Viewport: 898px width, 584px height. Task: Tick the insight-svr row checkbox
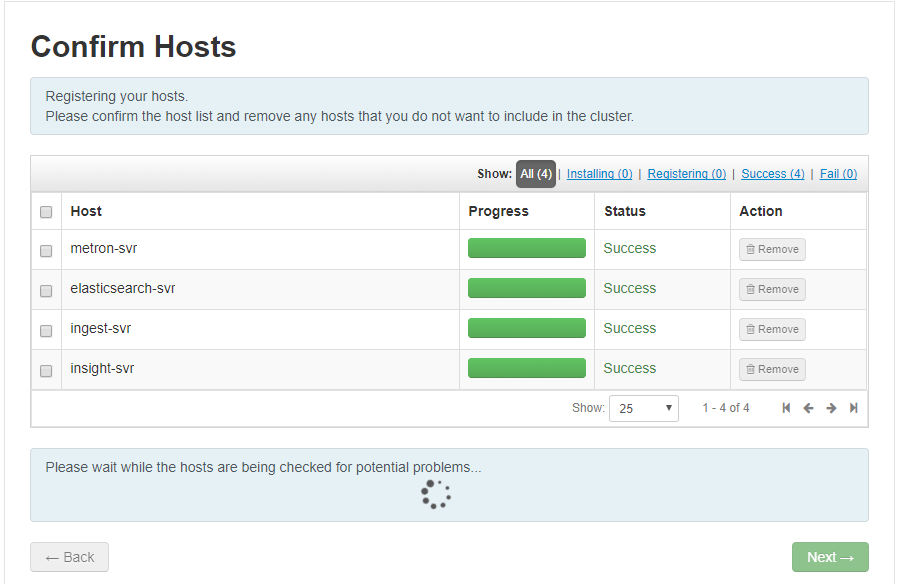point(46,371)
